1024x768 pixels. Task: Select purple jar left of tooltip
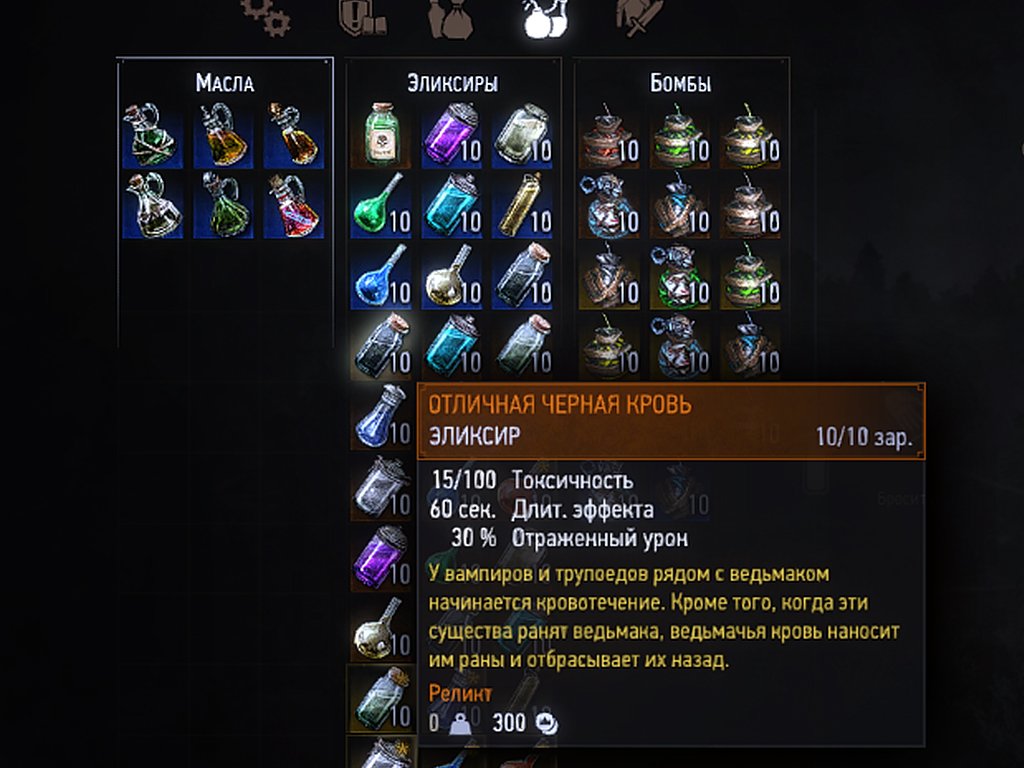click(x=381, y=558)
